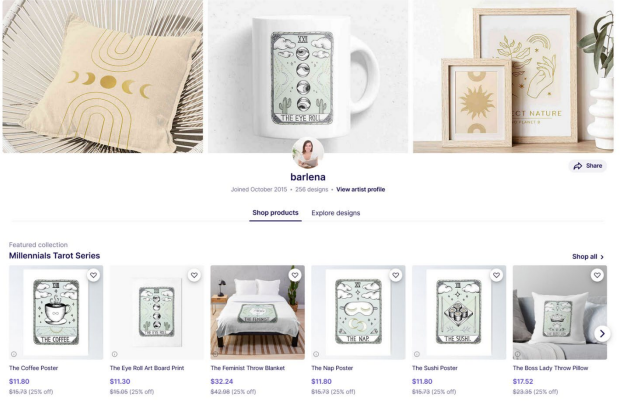Click info icon on The Sushi Poster

[417, 354]
